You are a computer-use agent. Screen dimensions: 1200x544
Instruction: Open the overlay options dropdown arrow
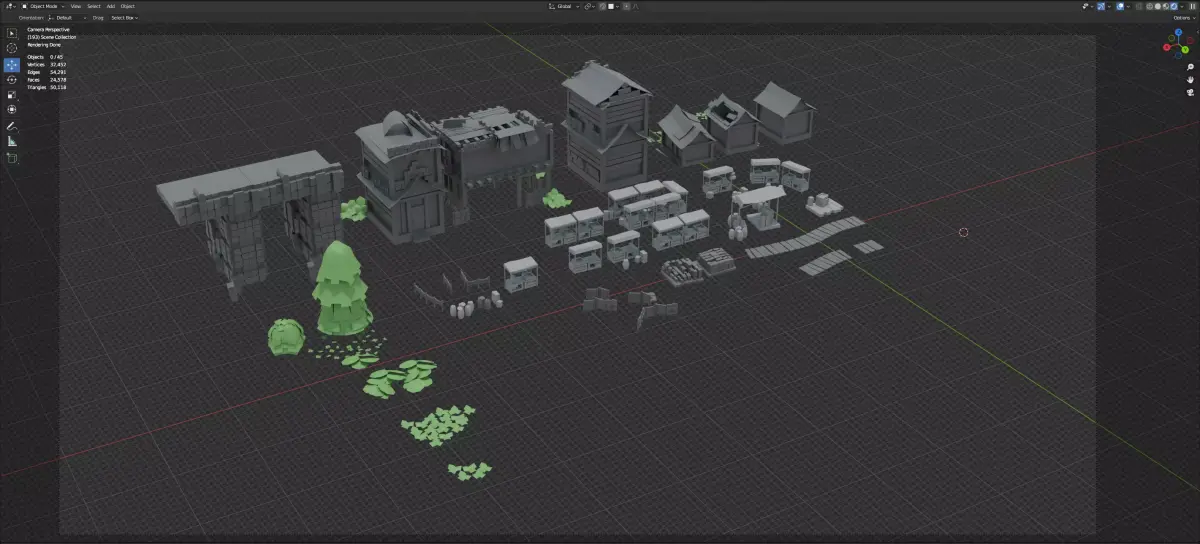(1129, 6)
